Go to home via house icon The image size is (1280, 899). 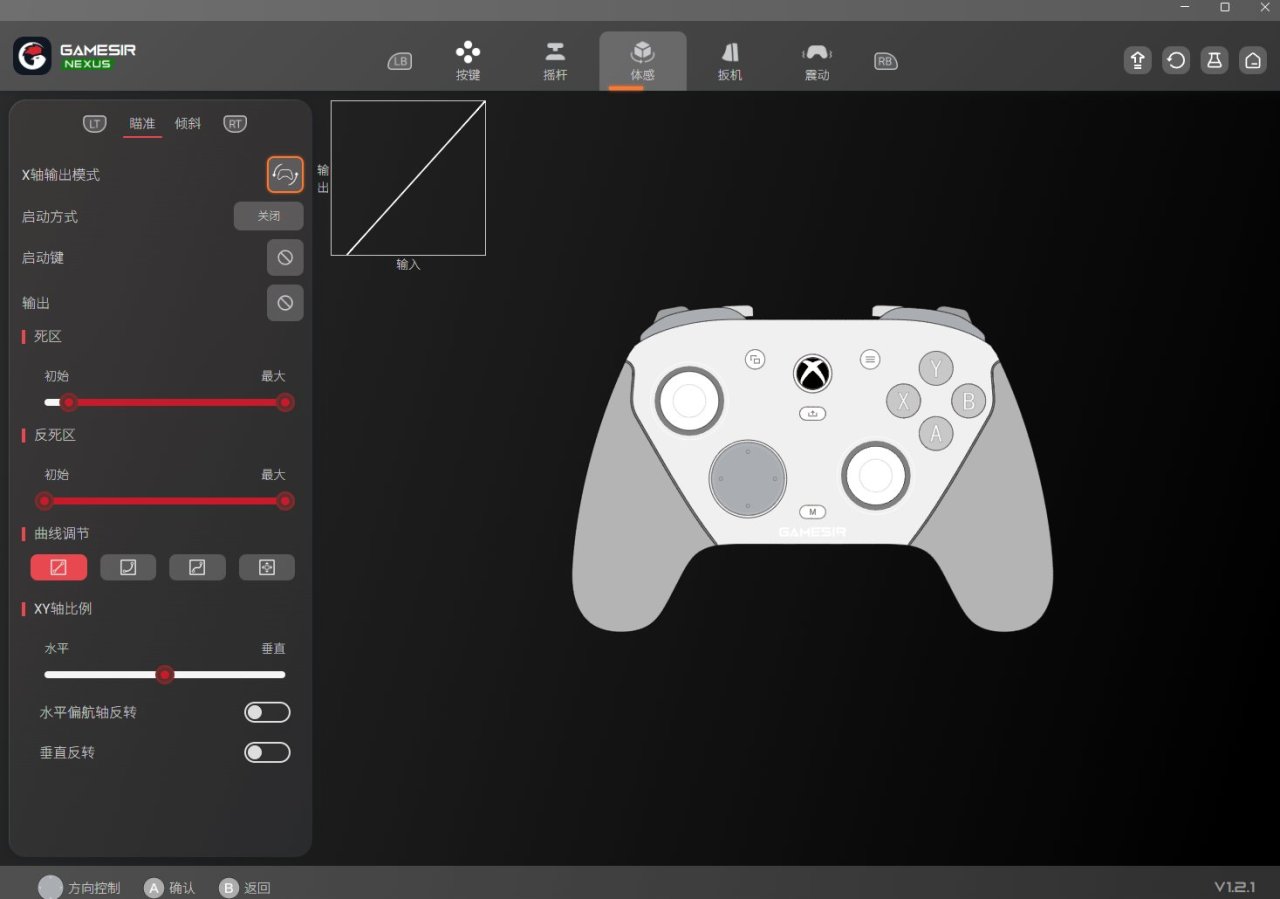pos(1253,60)
